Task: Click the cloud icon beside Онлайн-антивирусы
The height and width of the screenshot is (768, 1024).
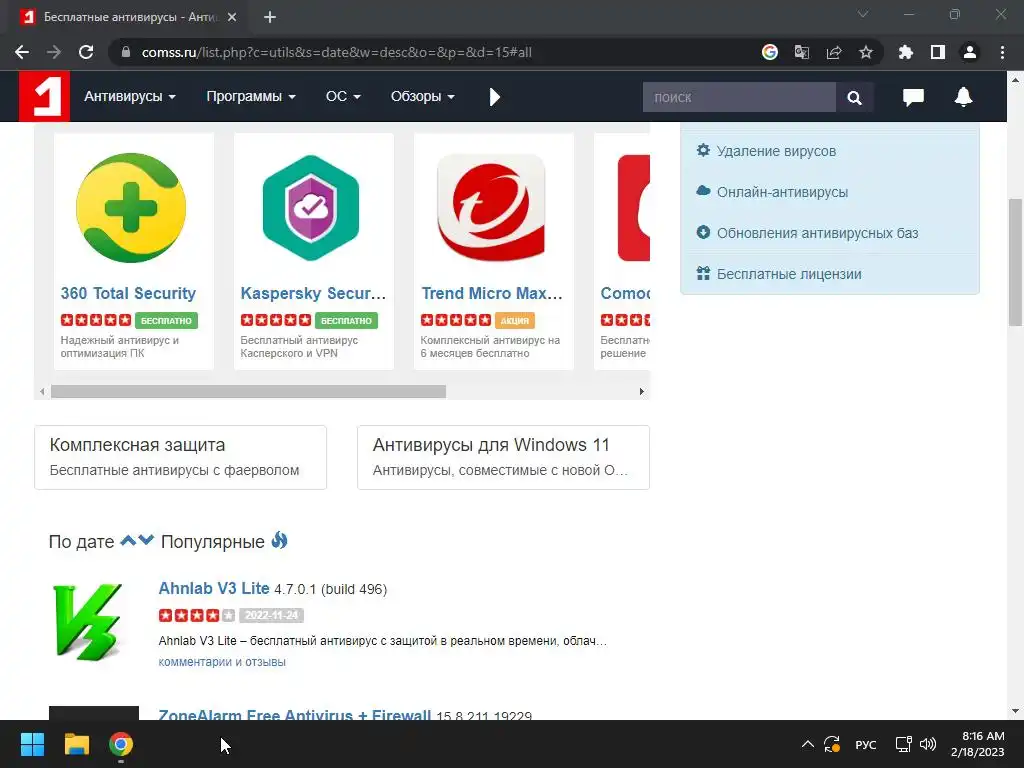Action: pyautogui.click(x=703, y=191)
